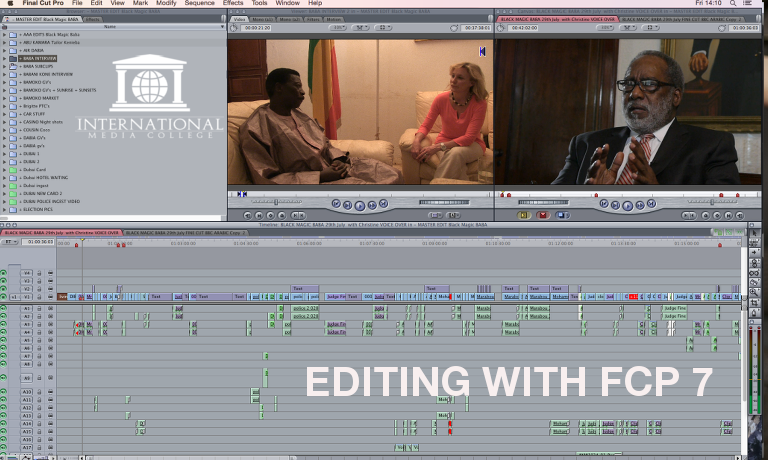The height and width of the screenshot is (460, 768).
Task: Select the Zoom tool in Tool palette
Action: tap(755, 293)
